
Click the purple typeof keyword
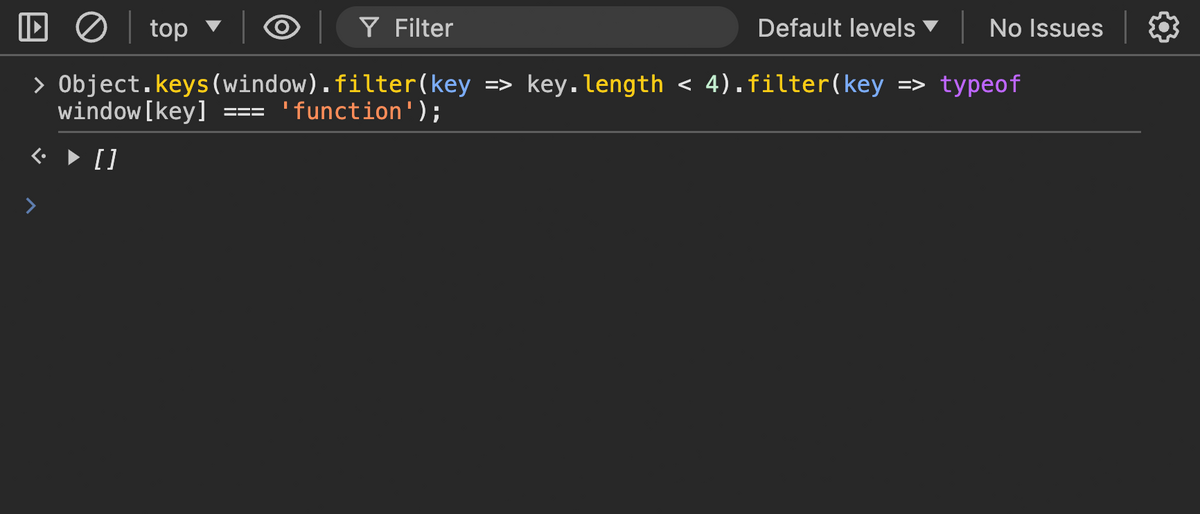(x=980, y=84)
